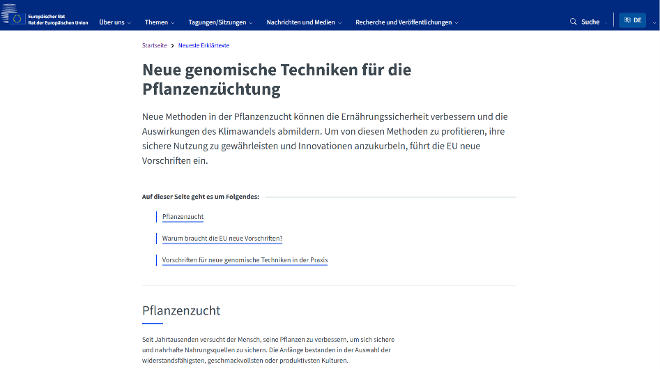Click the chevron next to the DE button
The width and height of the screenshot is (660, 369).
(654, 23)
